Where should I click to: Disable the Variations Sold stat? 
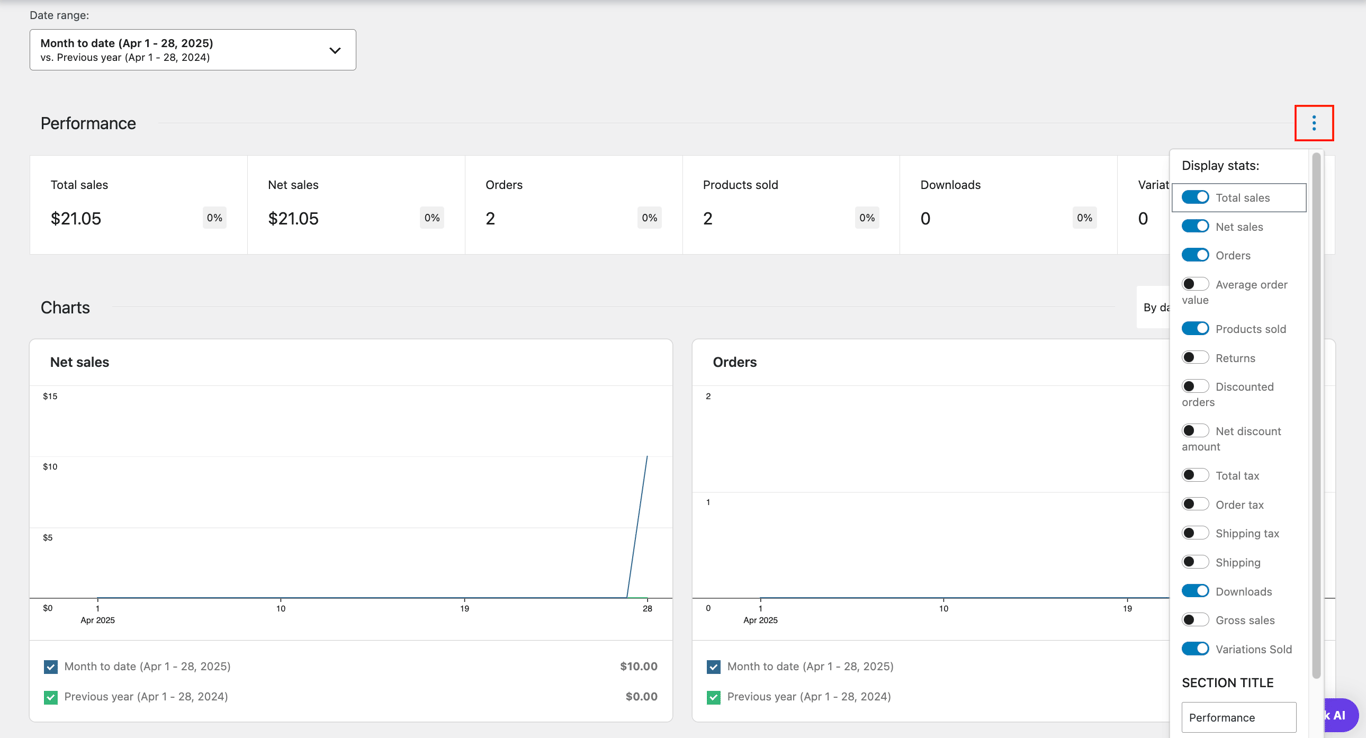pyautogui.click(x=1195, y=648)
